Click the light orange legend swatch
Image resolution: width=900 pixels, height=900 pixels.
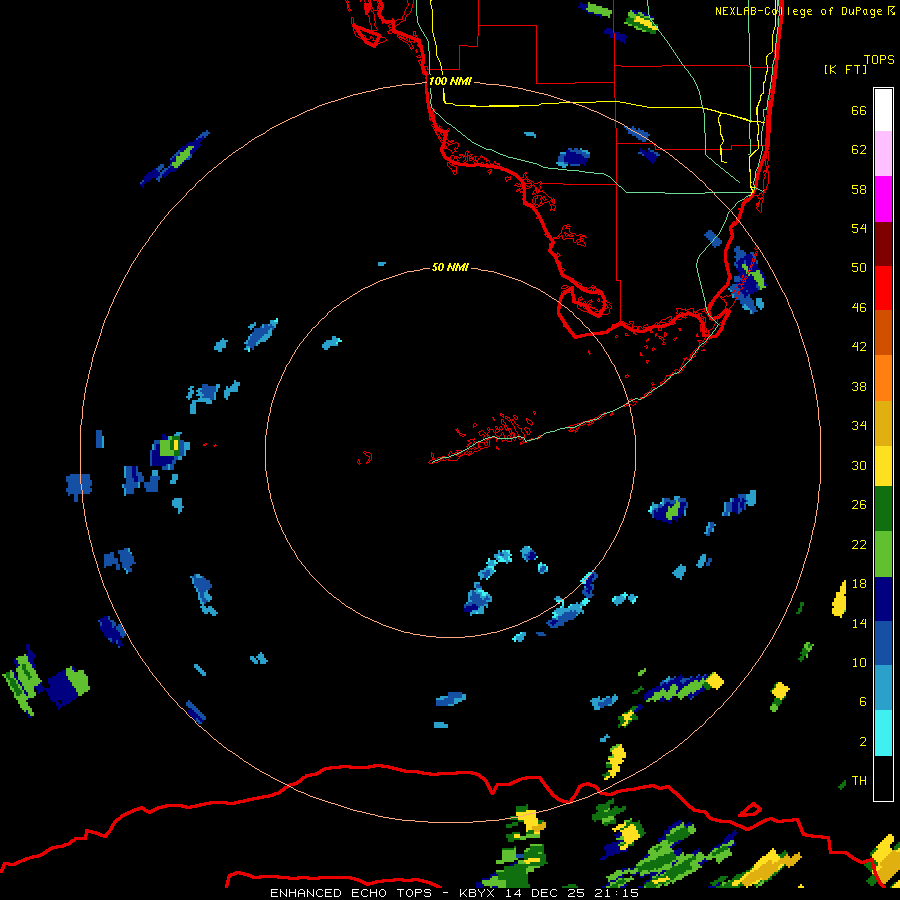point(883,378)
